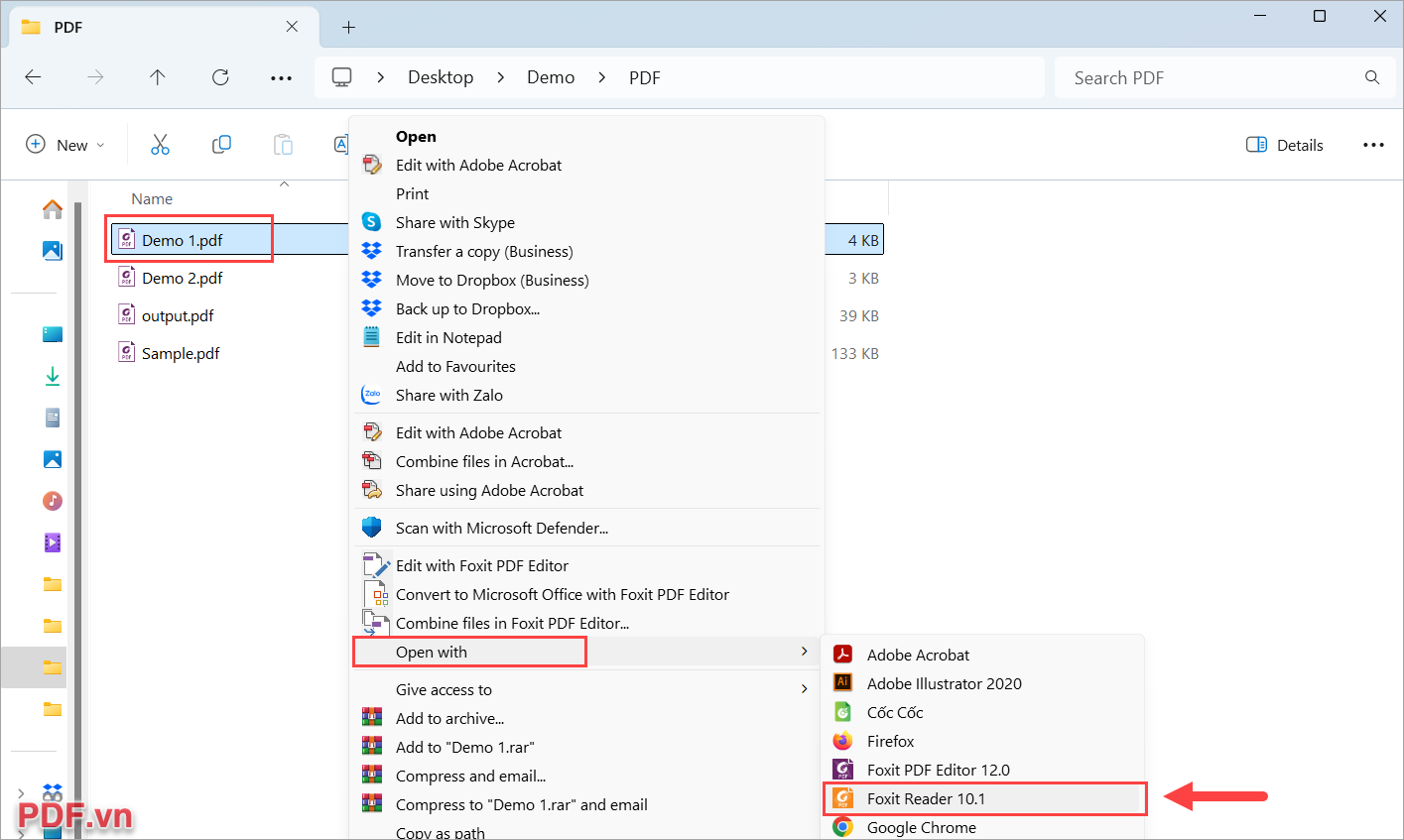Select Transfer a copy (Business)

pyautogui.click(x=587, y=252)
